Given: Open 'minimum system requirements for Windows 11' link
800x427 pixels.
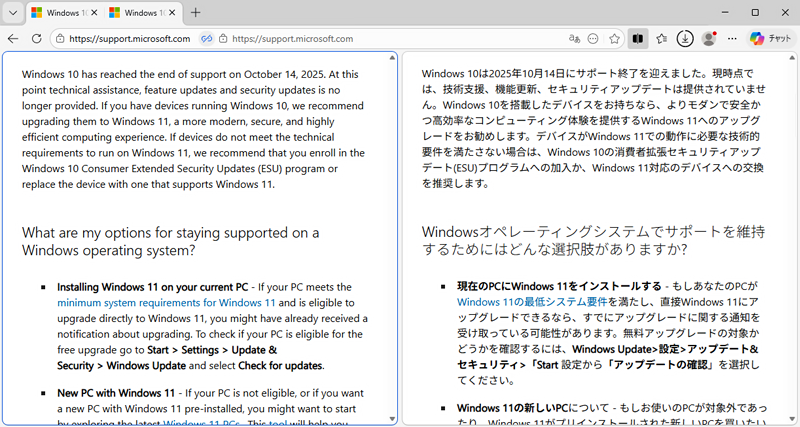Looking at the screenshot, I should [x=166, y=302].
